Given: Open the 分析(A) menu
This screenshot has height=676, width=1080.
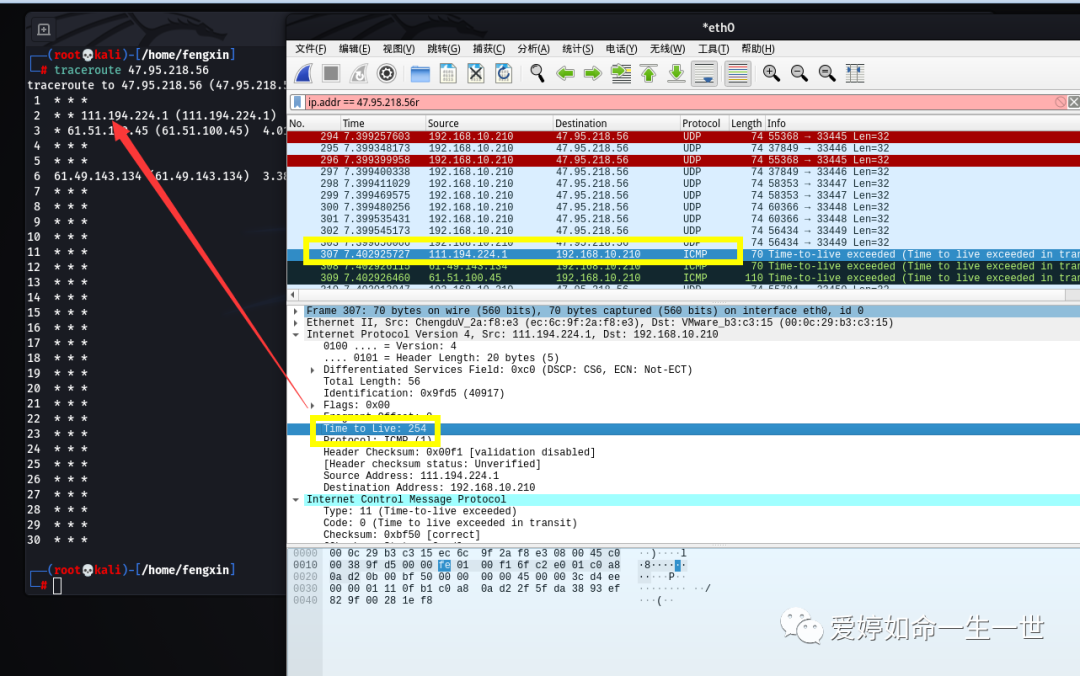Looking at the screenshot, I should point(533,49).
